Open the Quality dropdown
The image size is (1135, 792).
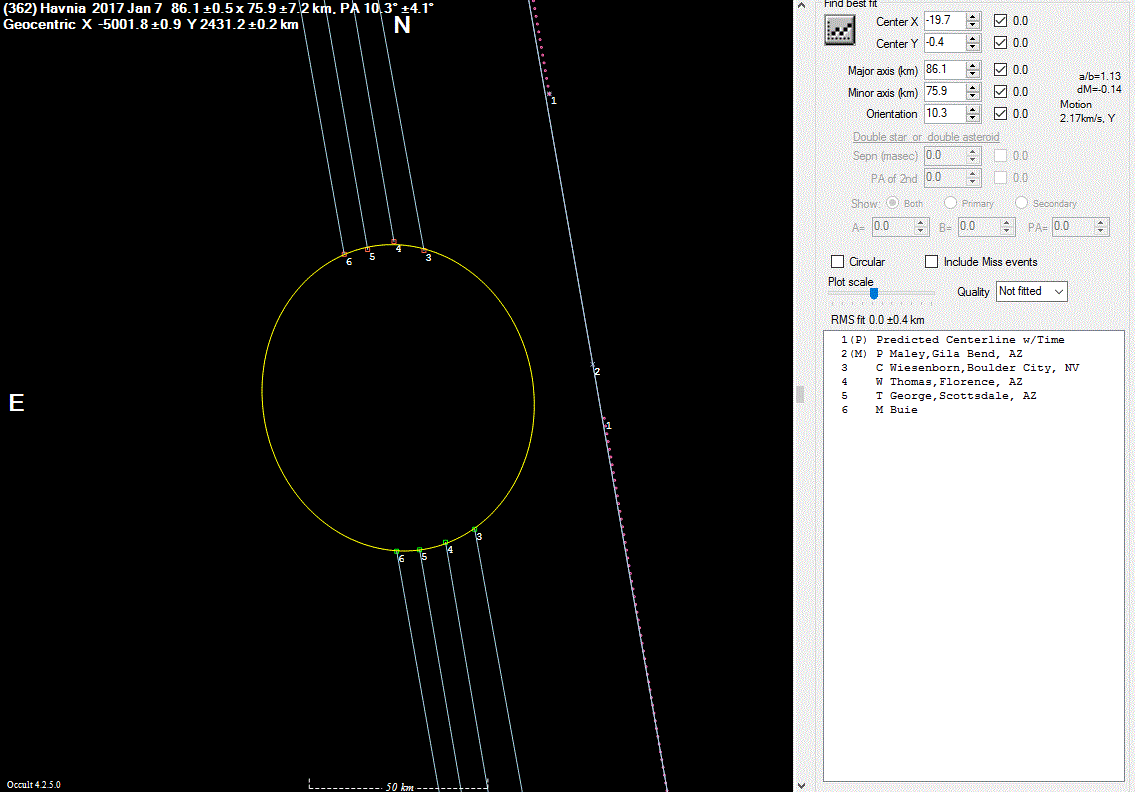[x=1031, y=291]
